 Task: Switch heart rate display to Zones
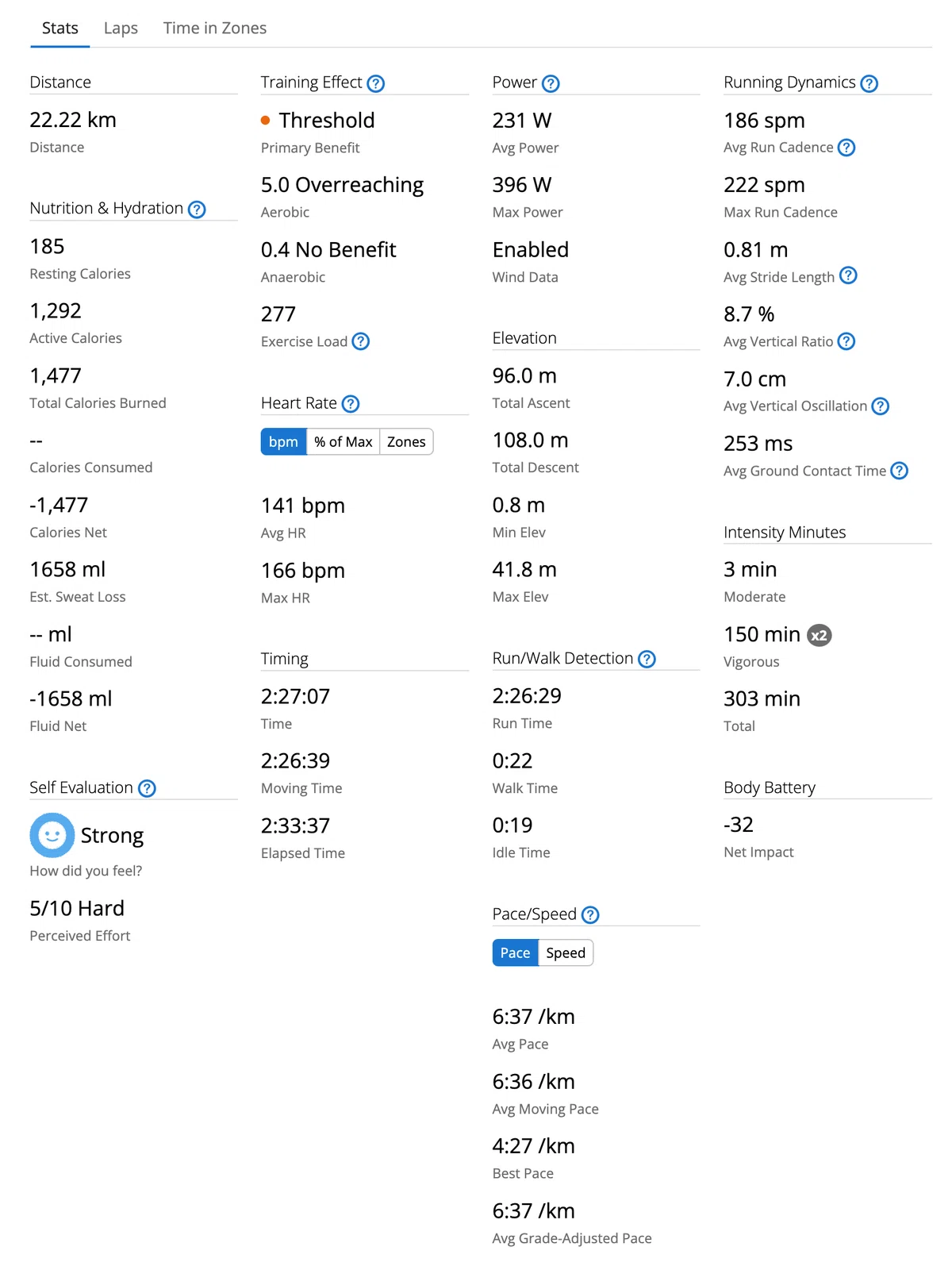coord(406,442)
